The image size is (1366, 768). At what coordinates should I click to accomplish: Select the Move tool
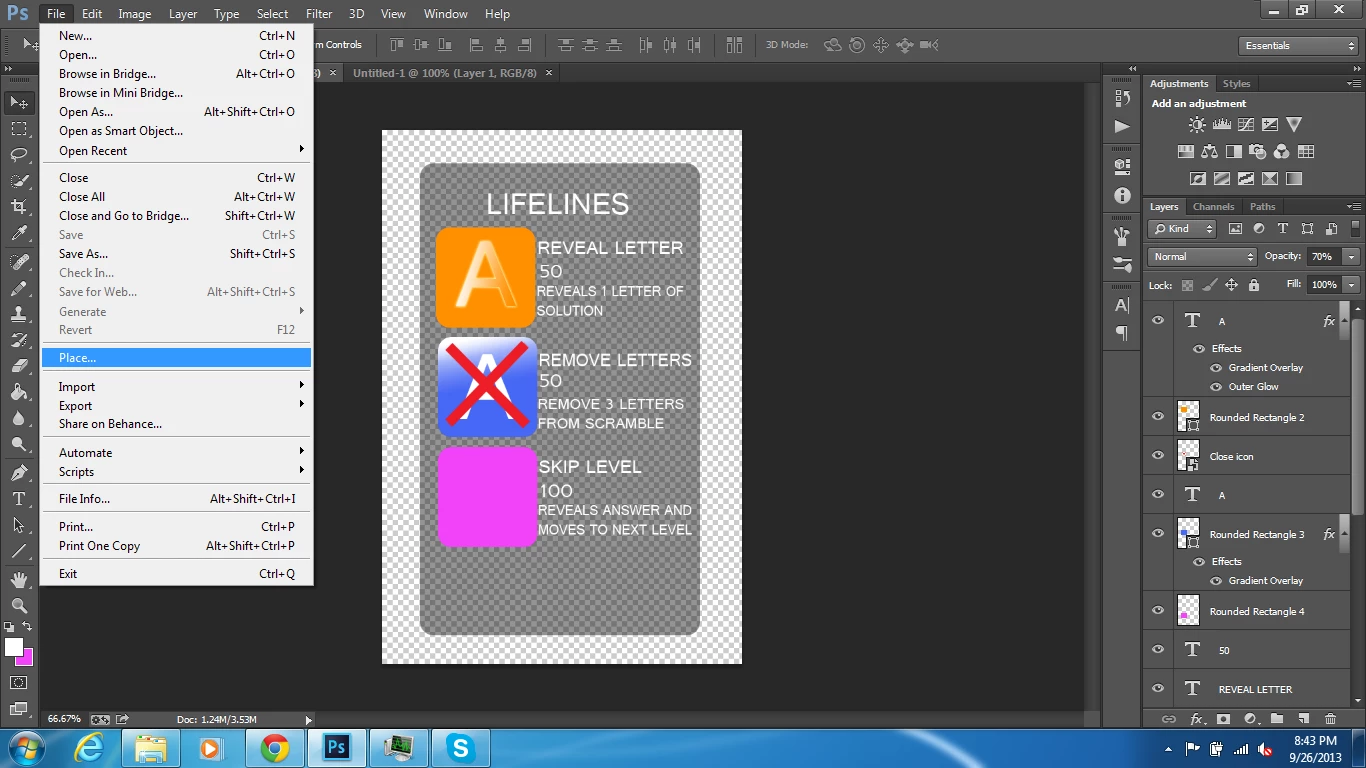click(19, 102)
